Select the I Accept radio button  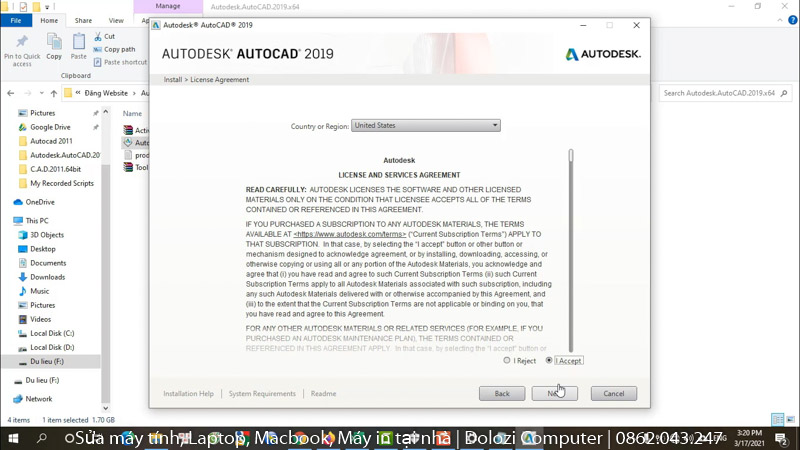pos(549,360)
